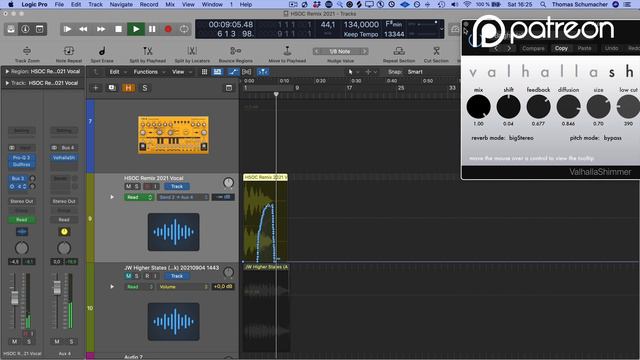The image size is (640, 360).
Task: Toggle the toolbar display icon
Action: pos(40,29)
